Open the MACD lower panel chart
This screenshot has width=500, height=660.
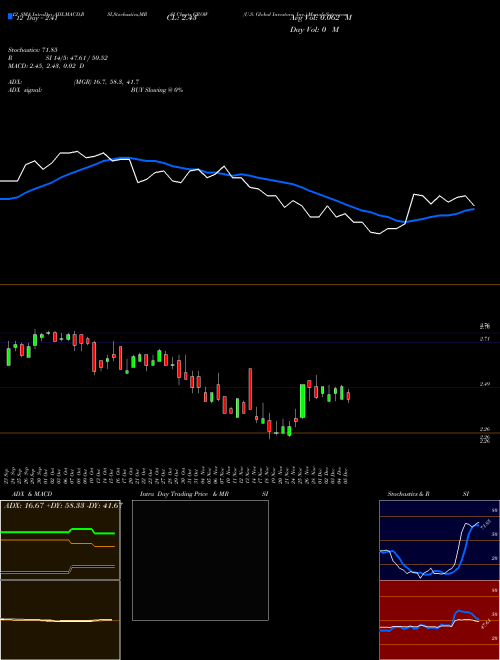point(60,620)
